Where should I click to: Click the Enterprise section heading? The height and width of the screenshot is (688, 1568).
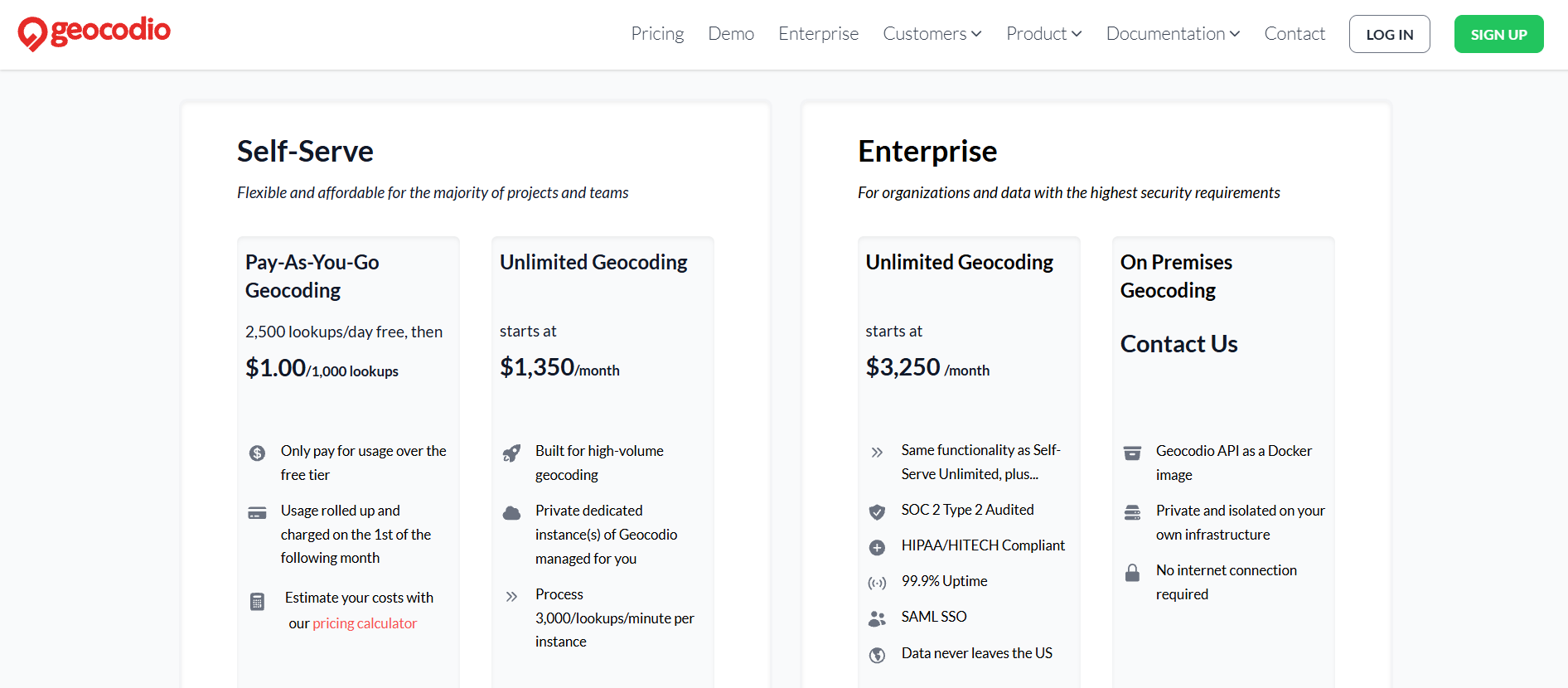point(927,152)
